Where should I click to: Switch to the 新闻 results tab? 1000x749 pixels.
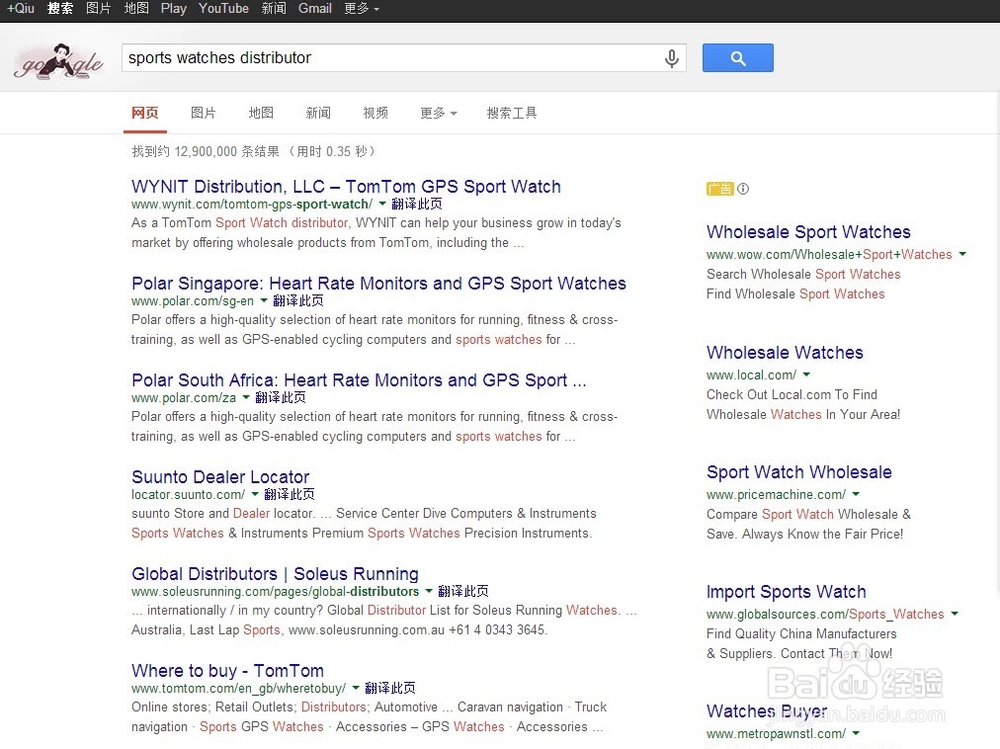318,113
